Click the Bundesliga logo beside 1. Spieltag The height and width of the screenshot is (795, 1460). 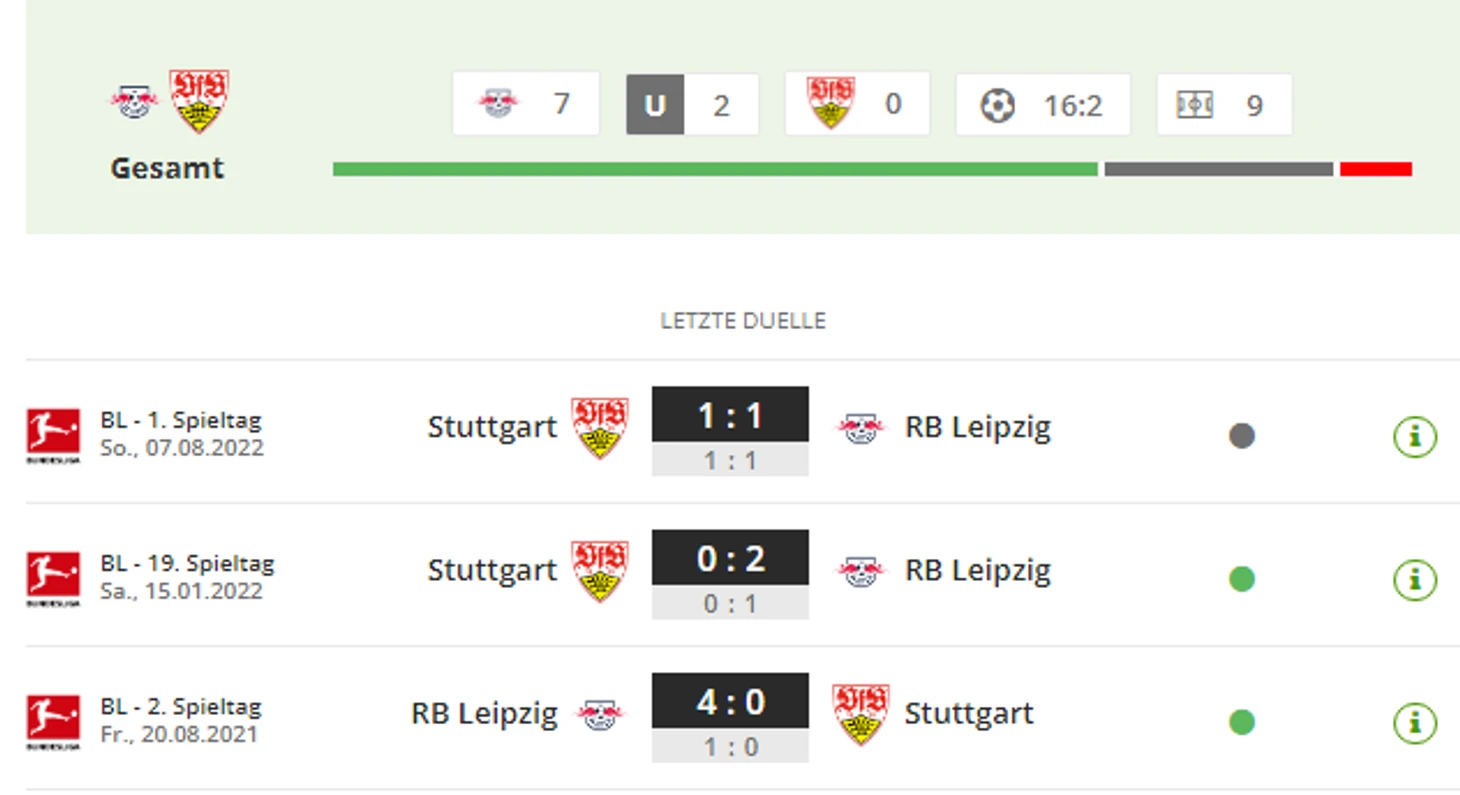53,436
